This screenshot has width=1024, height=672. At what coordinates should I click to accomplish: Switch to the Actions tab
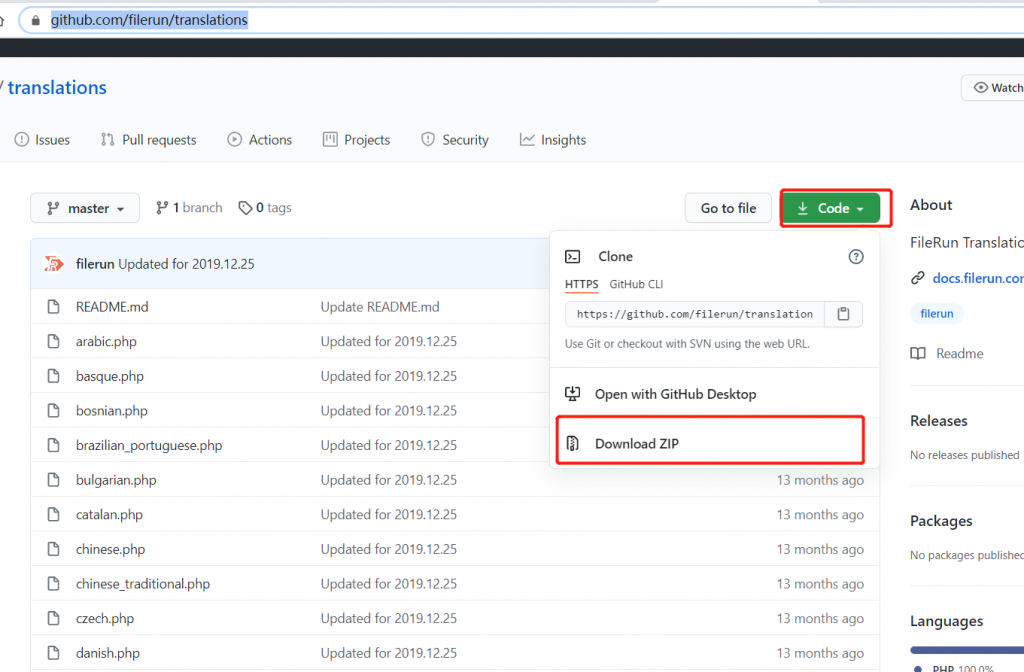[x=259, y=140]
